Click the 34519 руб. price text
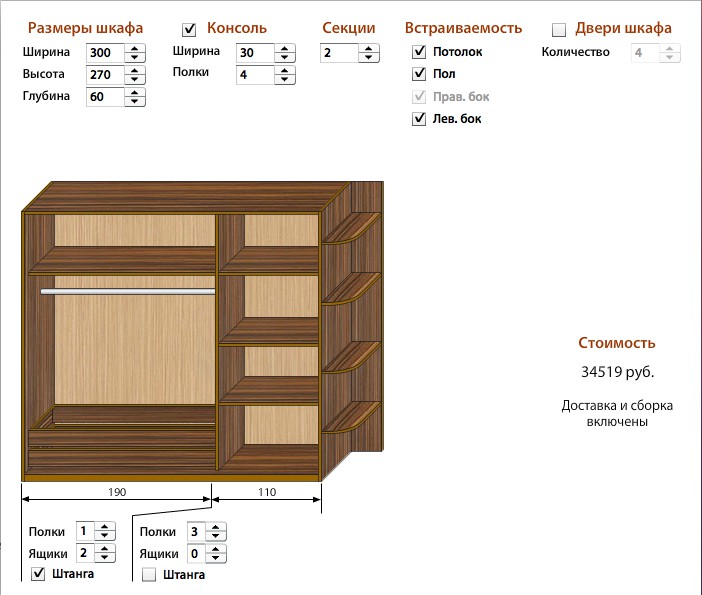Viewport: 702px width, 595px height. coord(617,372)
